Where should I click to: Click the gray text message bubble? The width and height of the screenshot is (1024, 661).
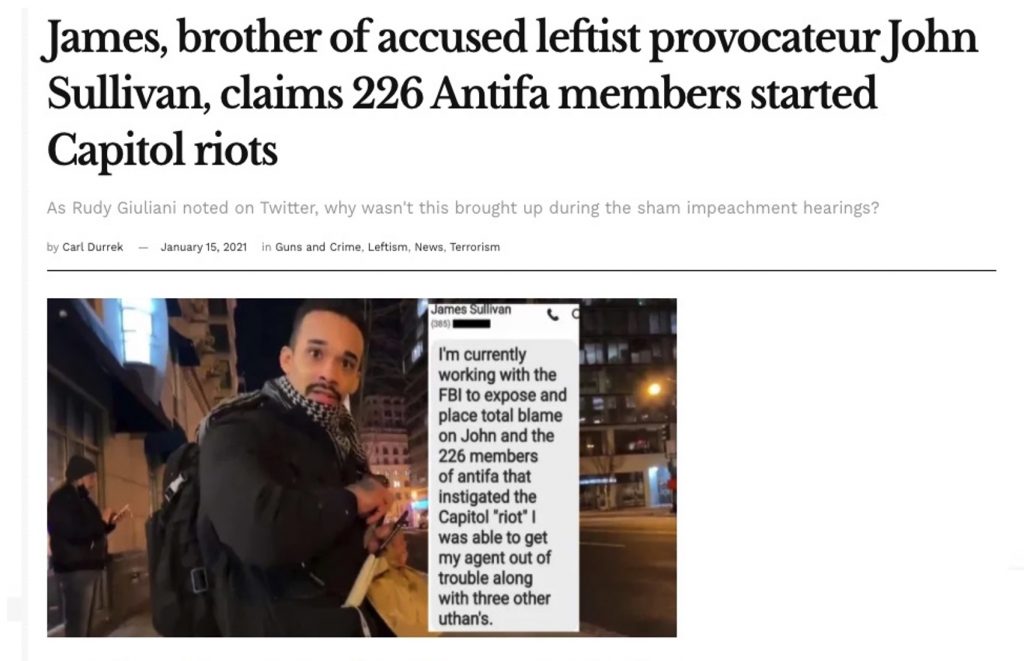point(504,486)
